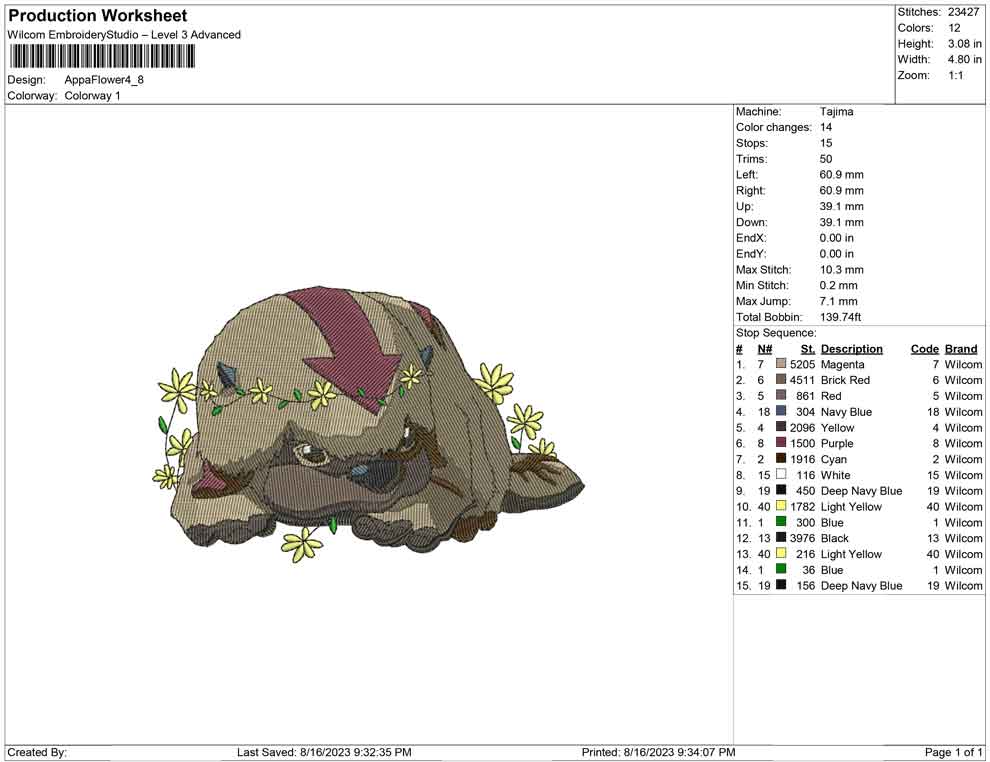This screenshot has height=762, width=990.
Task: Click the barcode under the worksheet title
Action: 102,57
